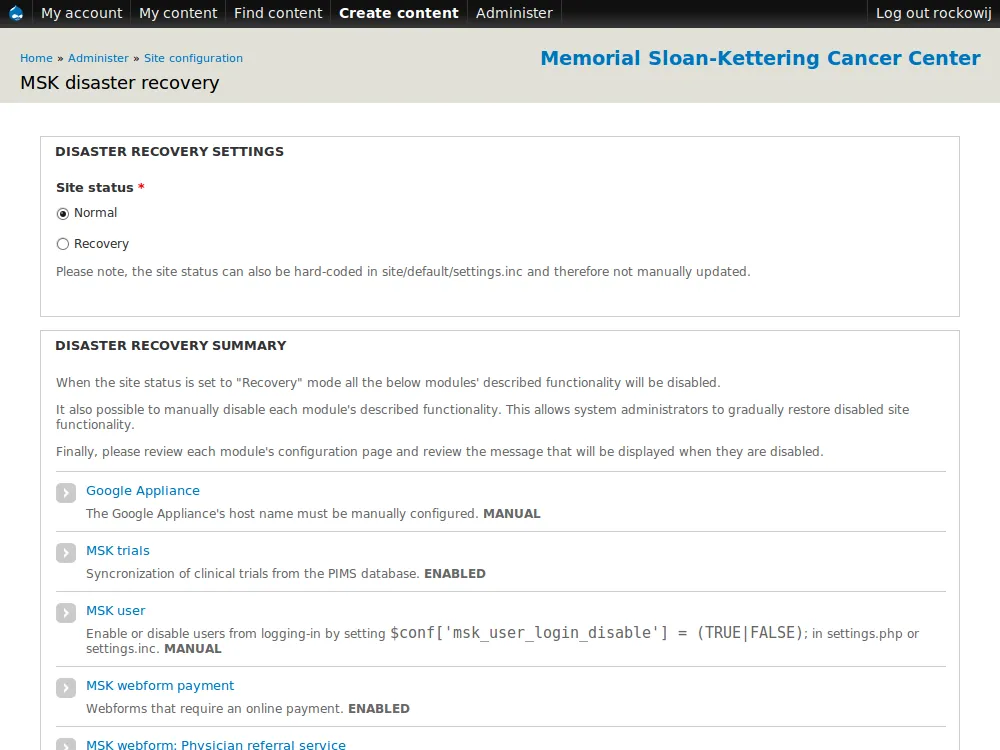The image size is (1000, 750).
Task: Expand the MSK webform payment arrow icon
Action: (x=66, y=688)
